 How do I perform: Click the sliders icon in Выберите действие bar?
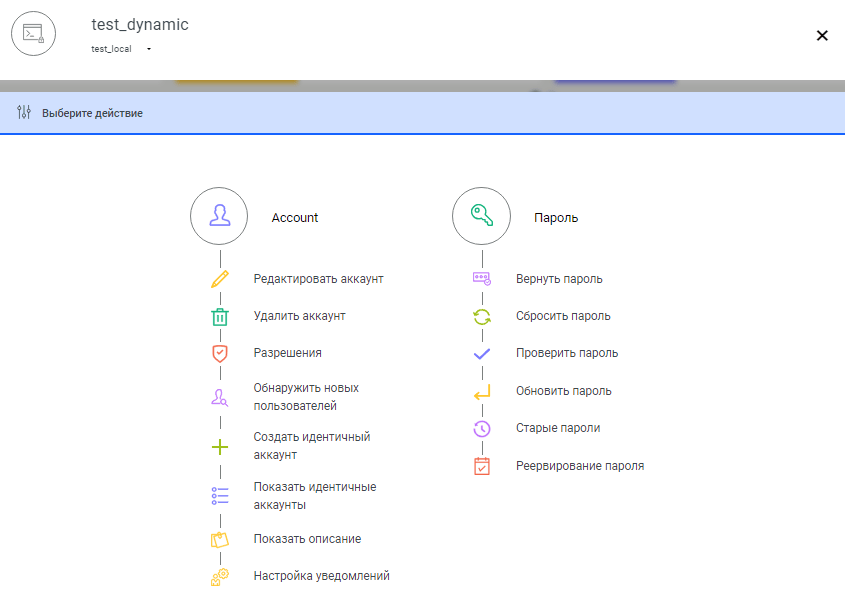click(x=24, y=112)
